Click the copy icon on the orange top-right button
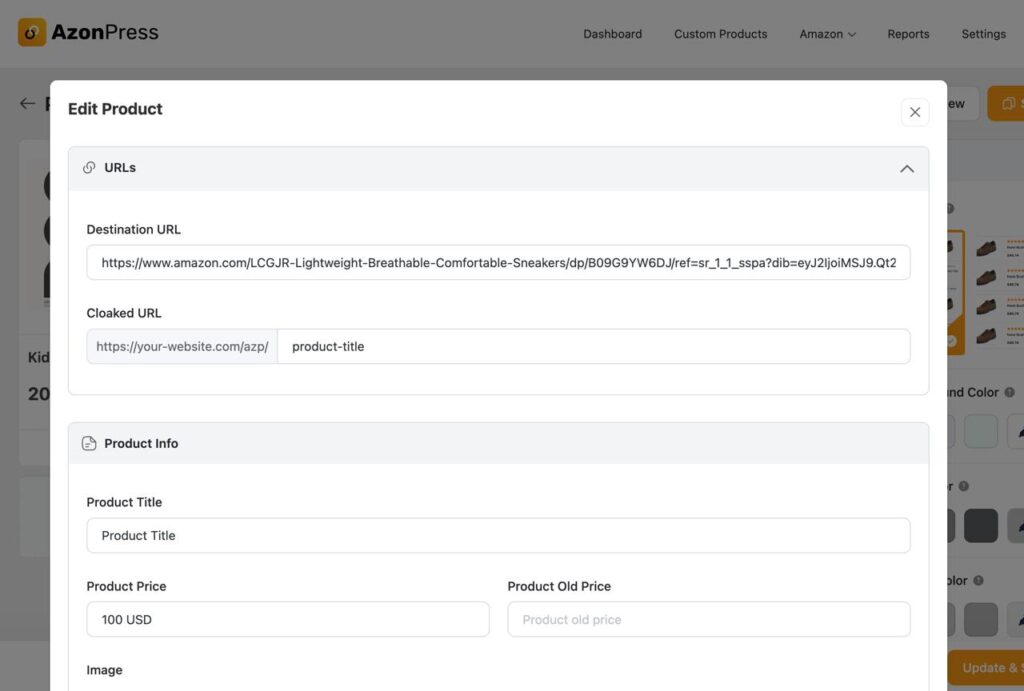 1006,103
